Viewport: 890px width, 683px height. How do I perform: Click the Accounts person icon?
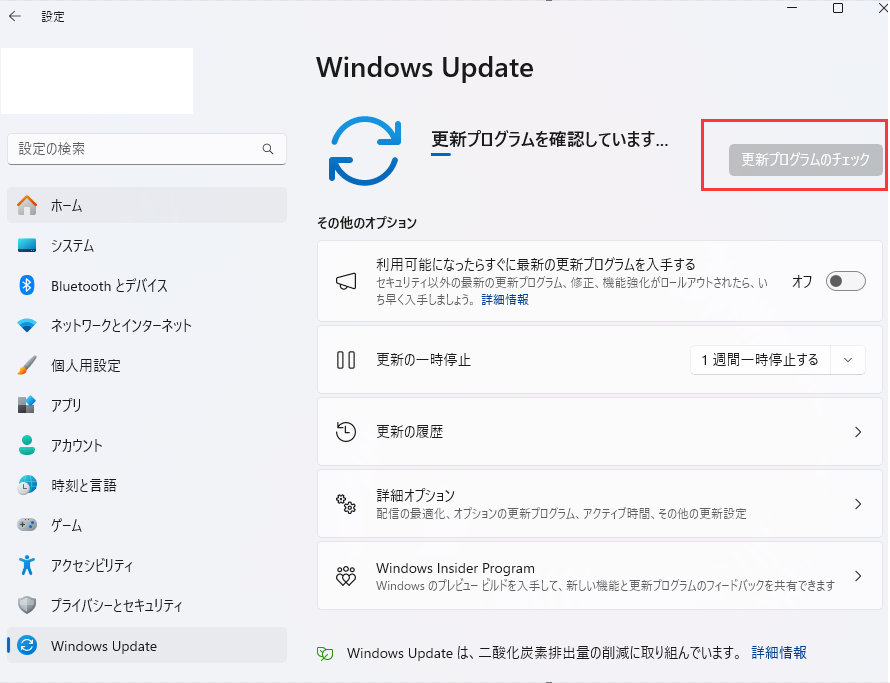point(27,445)
